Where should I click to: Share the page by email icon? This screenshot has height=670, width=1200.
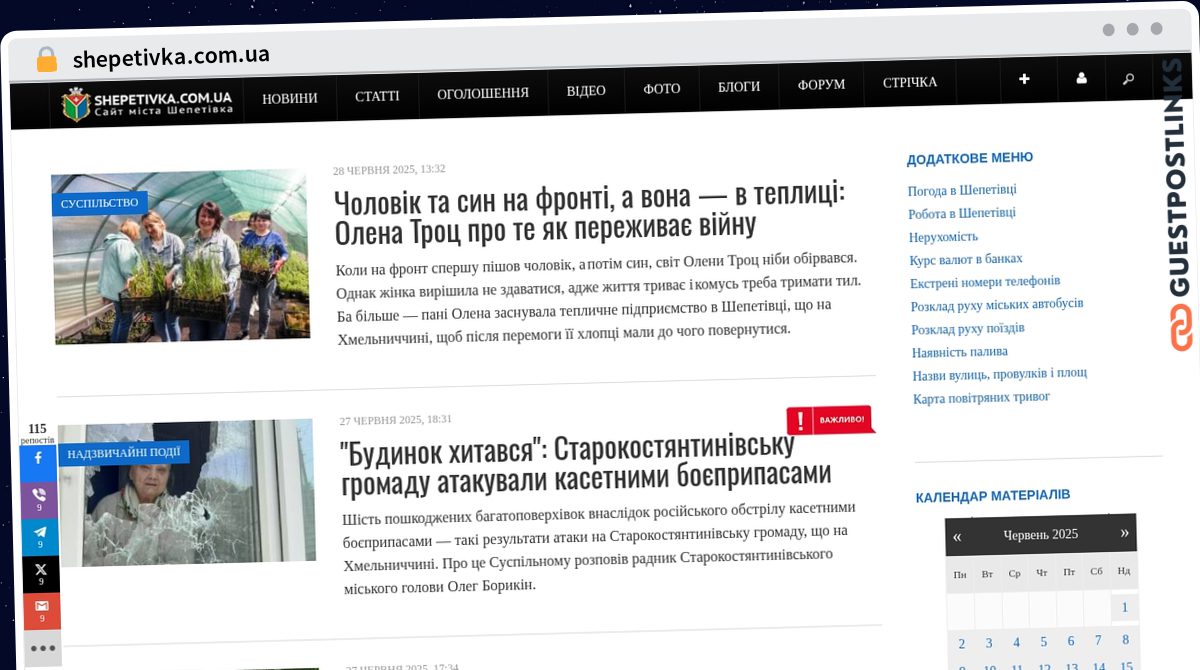(42, 610)
